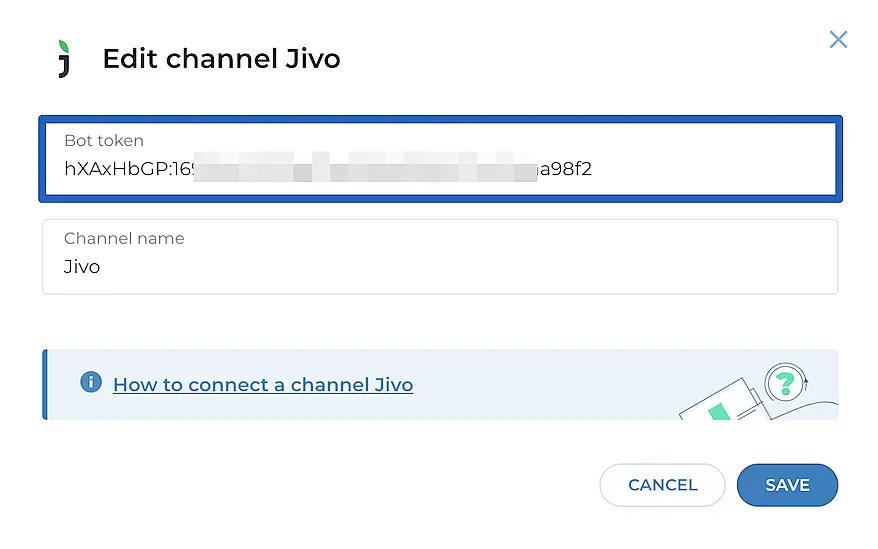
Task: Click the word 'Jivo' in the dialog title
Action: pos(312,59)
